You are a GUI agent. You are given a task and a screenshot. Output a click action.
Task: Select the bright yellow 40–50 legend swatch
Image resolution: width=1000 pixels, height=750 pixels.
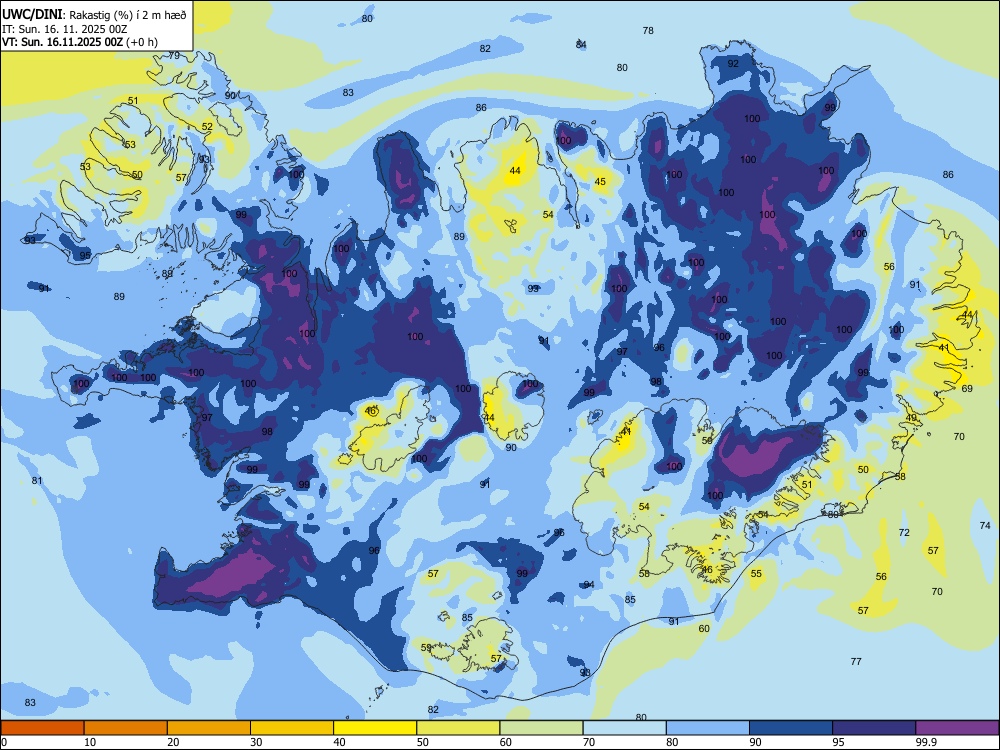(x=375, y=728)
